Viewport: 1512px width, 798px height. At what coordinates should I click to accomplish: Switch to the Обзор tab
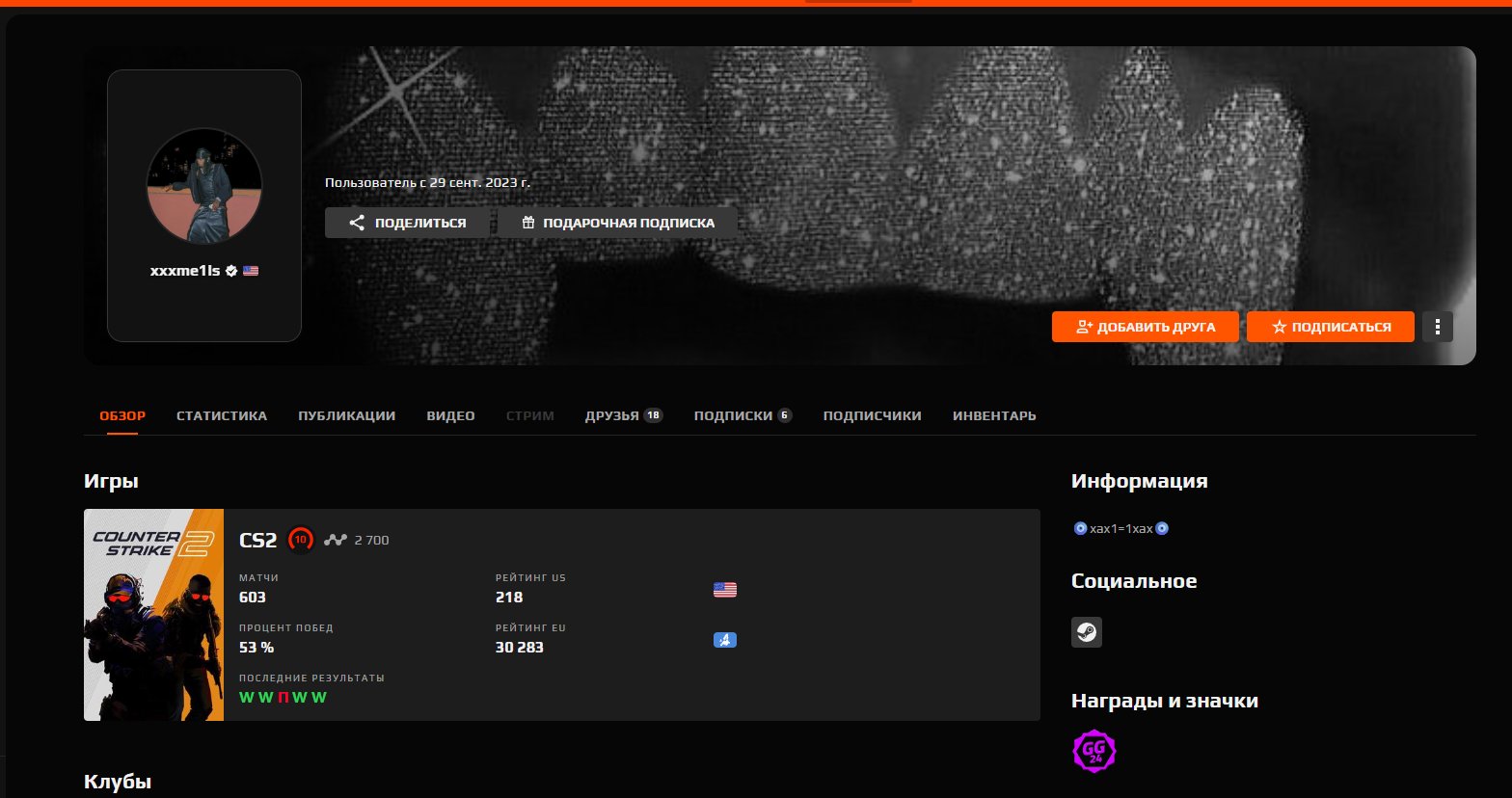point(122,416)
